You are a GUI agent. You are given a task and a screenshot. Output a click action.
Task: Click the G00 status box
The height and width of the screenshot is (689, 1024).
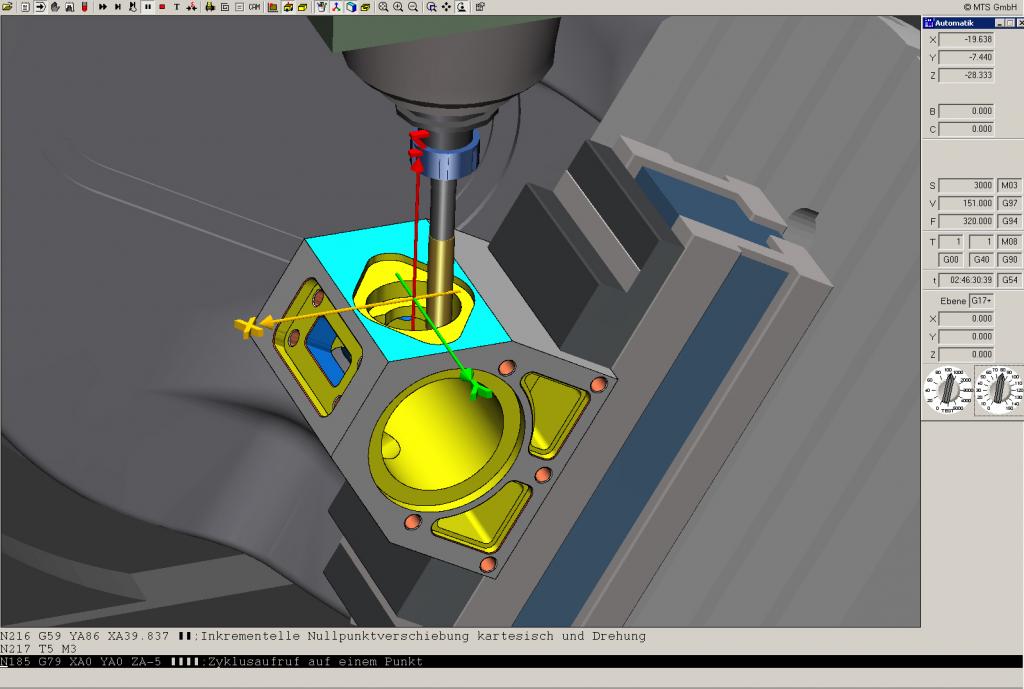coord(951,260)
